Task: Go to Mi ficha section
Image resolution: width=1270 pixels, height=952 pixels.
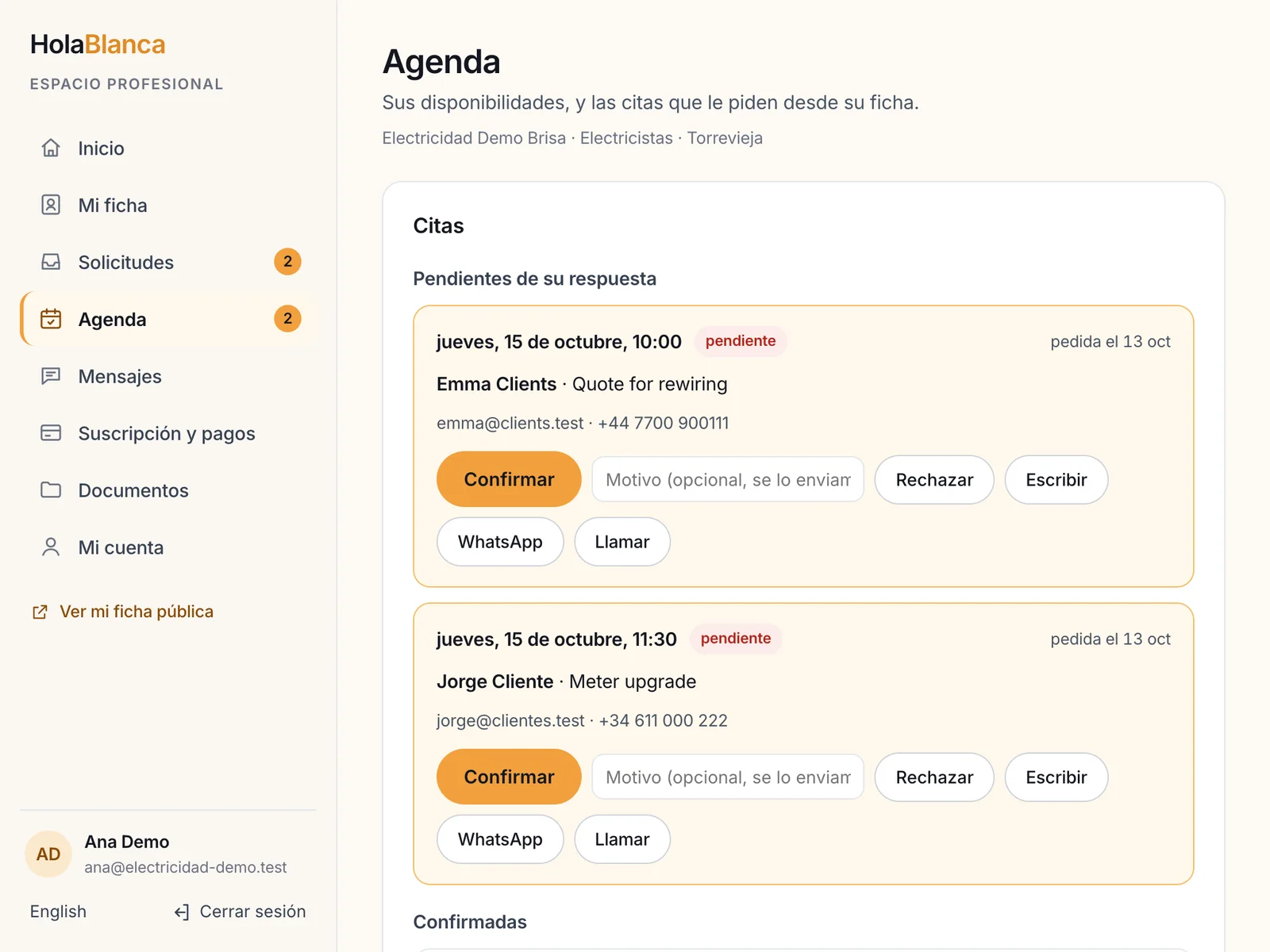Action: (x=168, y=205)
